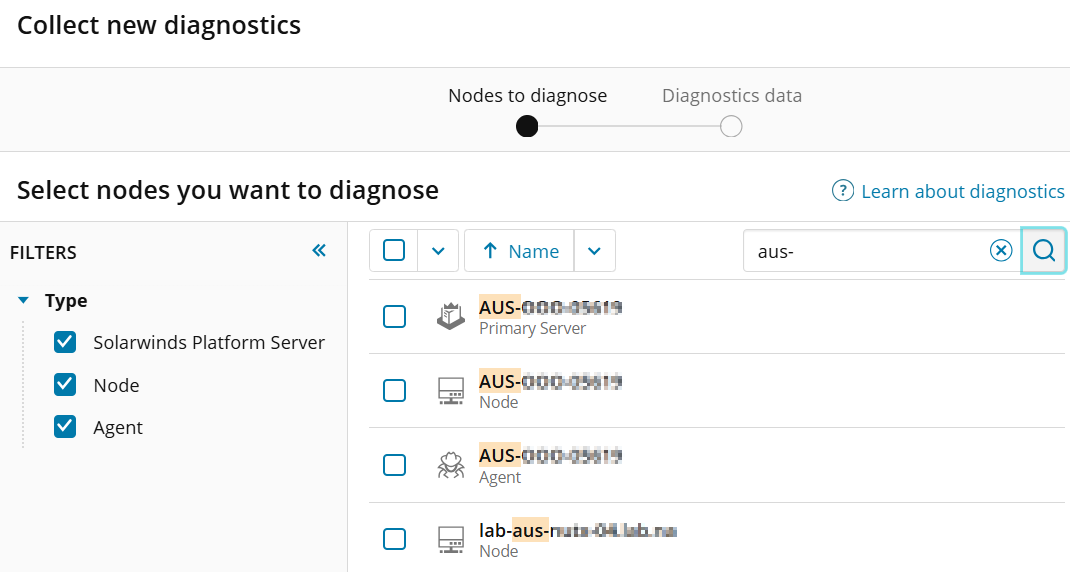This screenshot has width=1070, height=572.
Task: Select the AUS Node row checkbox
Action: [x=394, y=391]
